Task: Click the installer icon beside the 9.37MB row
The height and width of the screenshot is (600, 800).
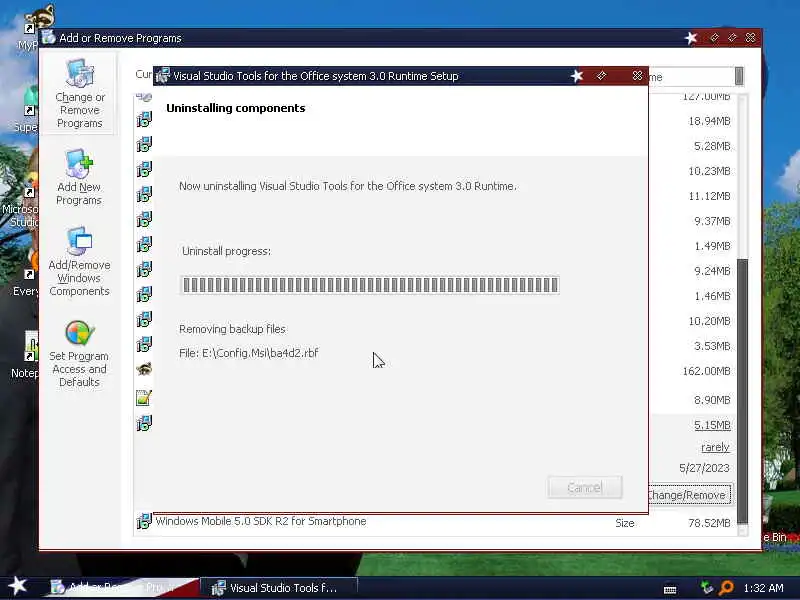Action: click(144, 219)
